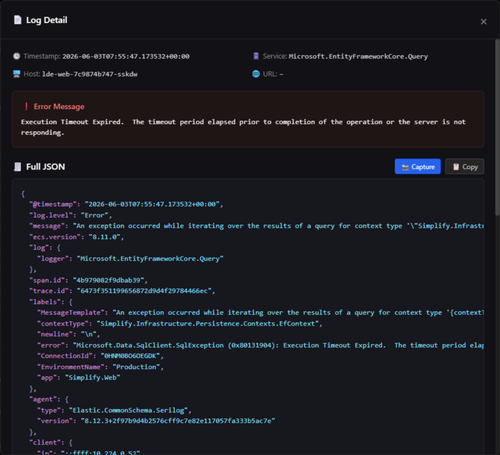Click the trace.id value in JSON
Screen dimensions: 500x455
pyautogui.click(x=146, y=291)
